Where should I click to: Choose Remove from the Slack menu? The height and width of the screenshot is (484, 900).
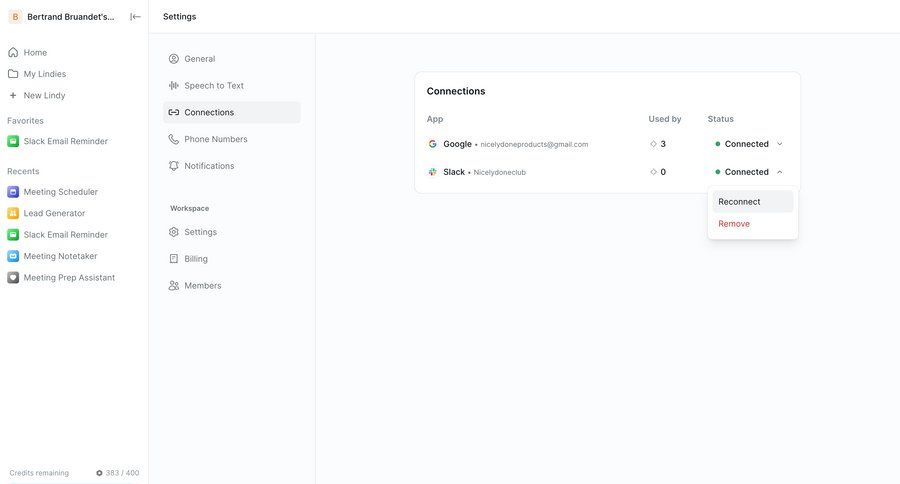[752, 223]
